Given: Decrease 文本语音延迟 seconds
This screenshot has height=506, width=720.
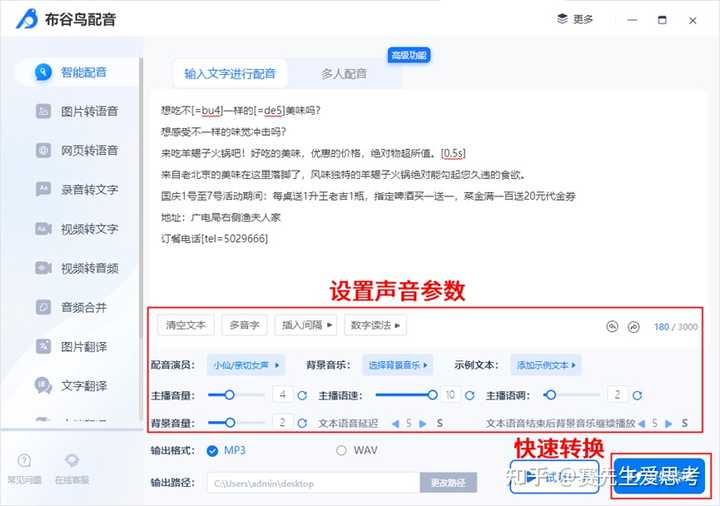Looking at the screenshot, I should (395, 423).
